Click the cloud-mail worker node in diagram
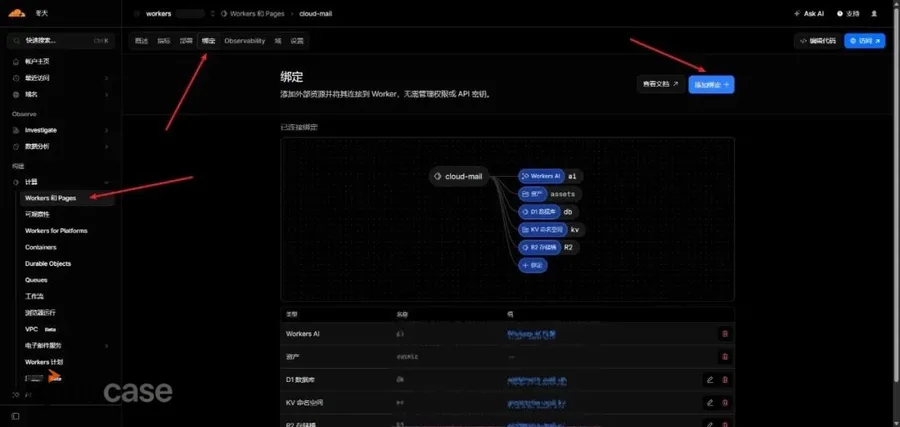The image size is (900, 427). (459, 176)
